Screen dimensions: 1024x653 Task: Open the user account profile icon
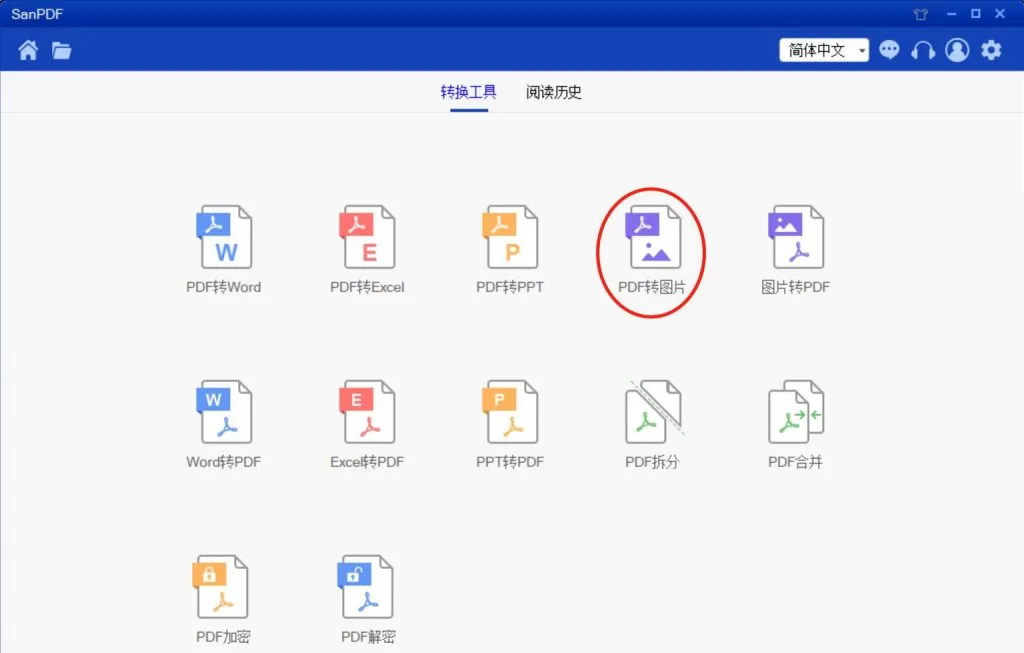click(x=957, y=50)
